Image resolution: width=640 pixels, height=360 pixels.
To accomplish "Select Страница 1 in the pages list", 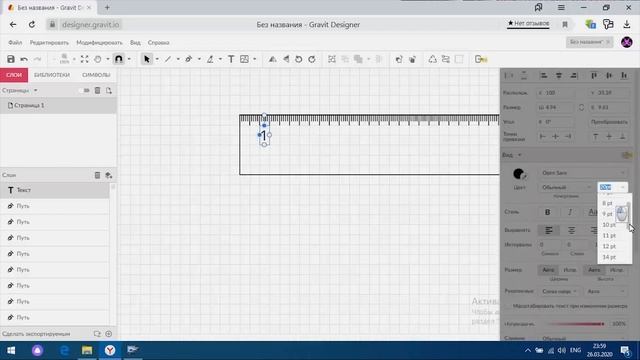I will coord(58,105).
